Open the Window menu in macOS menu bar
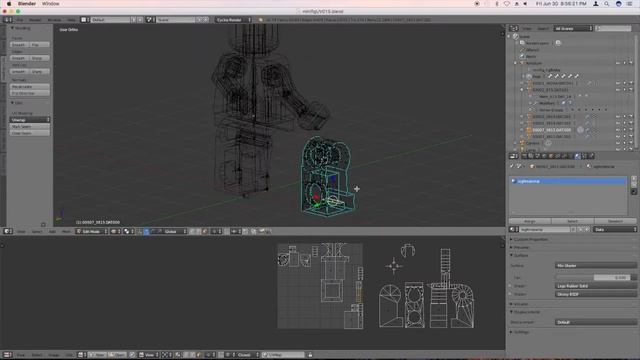640x360 pixels. click(x=51, y=4)
